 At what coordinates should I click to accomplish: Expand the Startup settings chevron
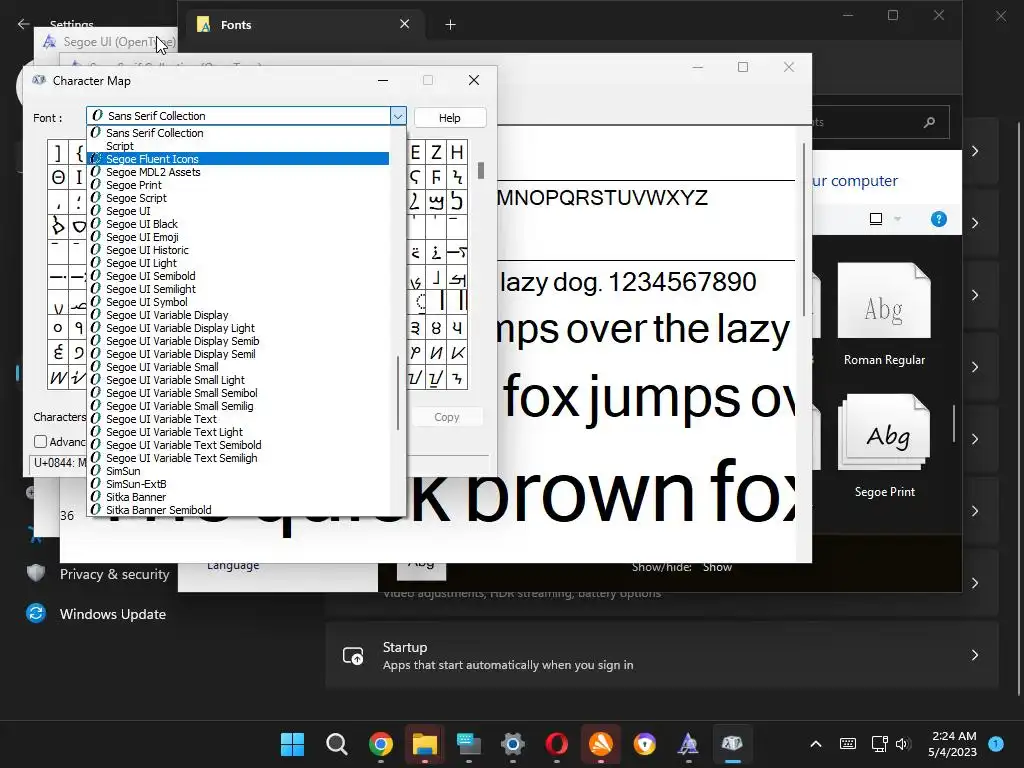click(974, 655)
